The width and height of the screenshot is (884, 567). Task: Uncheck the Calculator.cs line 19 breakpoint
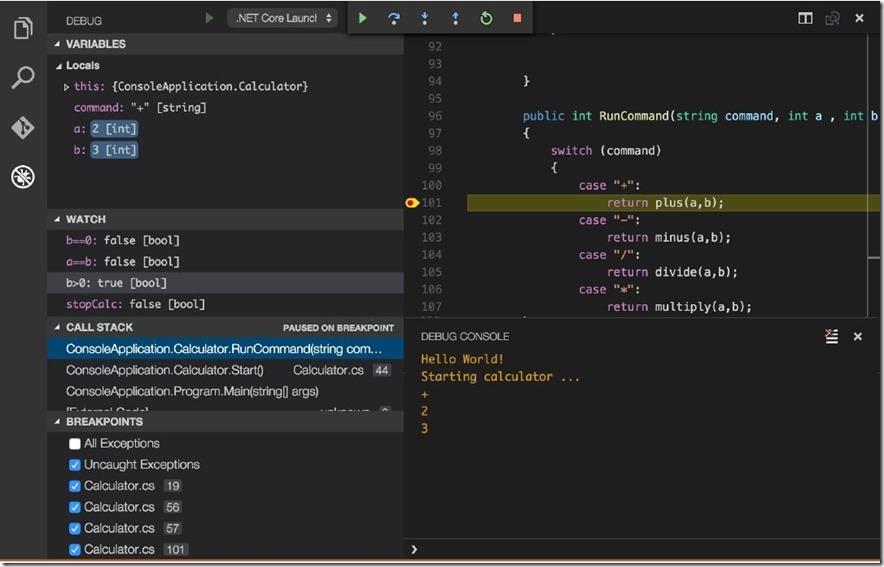pos(74,486)
